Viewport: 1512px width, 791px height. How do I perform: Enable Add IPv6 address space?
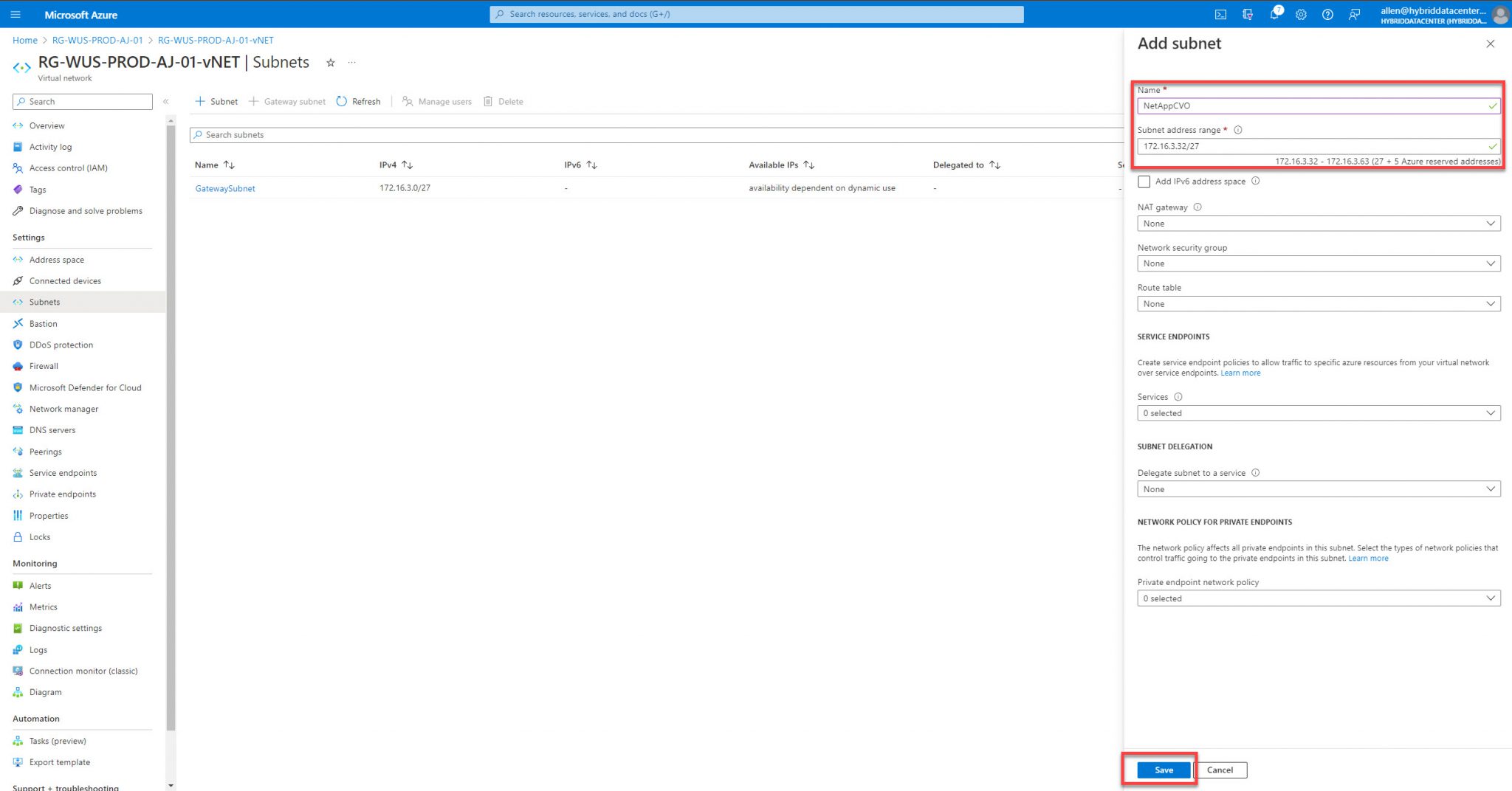click(x=1144, y=182)
